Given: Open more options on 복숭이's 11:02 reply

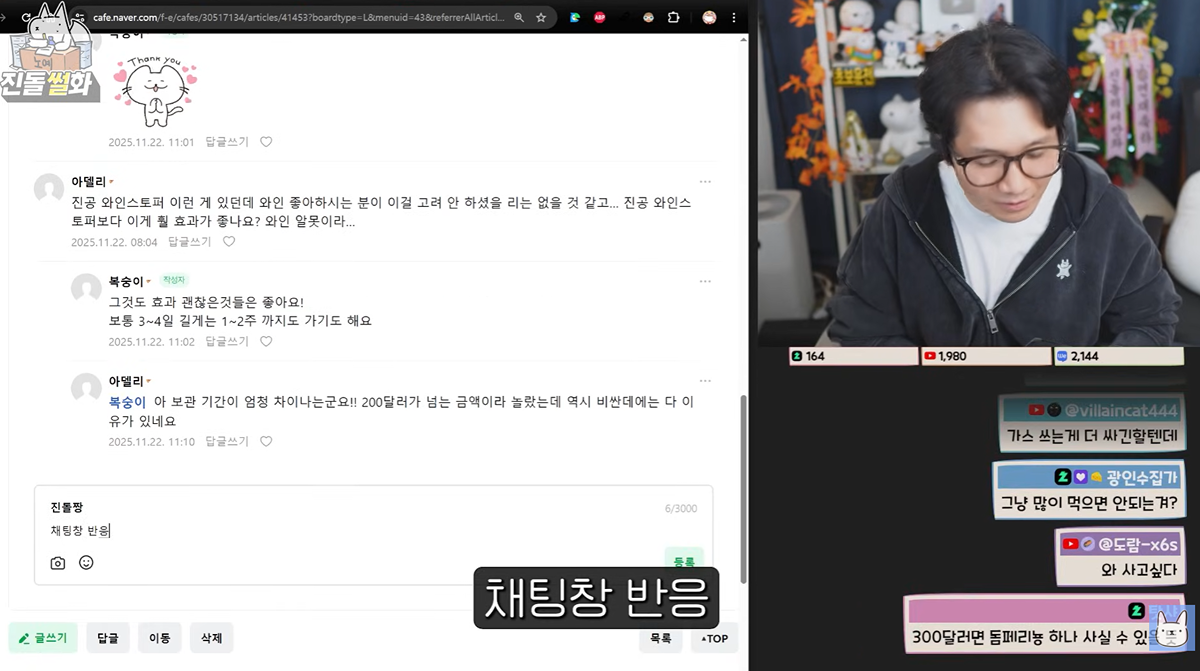Looking at the screenshot, I should click(x=705, y=281).
